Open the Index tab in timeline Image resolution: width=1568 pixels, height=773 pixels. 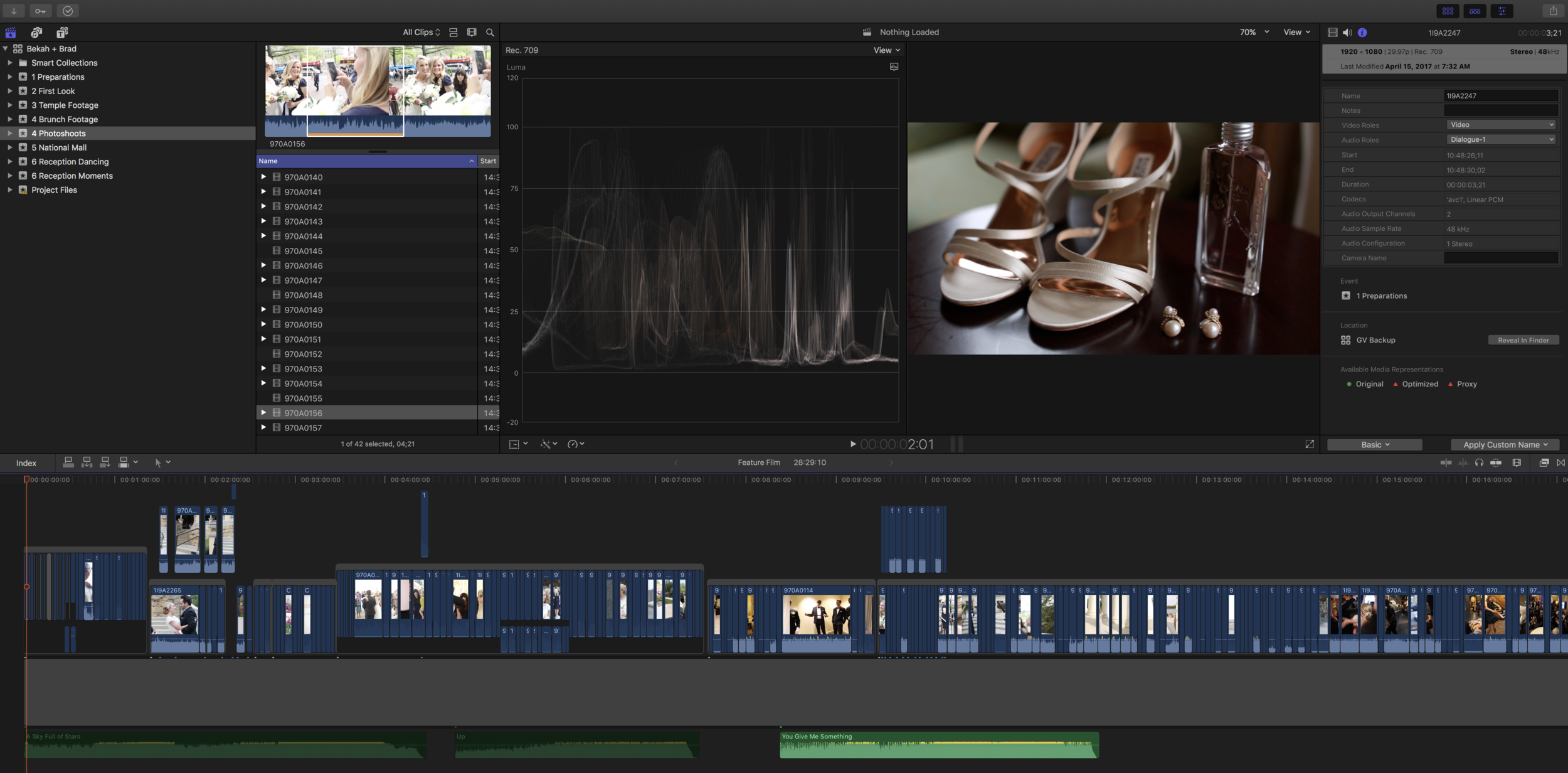(x=26, y=463)
